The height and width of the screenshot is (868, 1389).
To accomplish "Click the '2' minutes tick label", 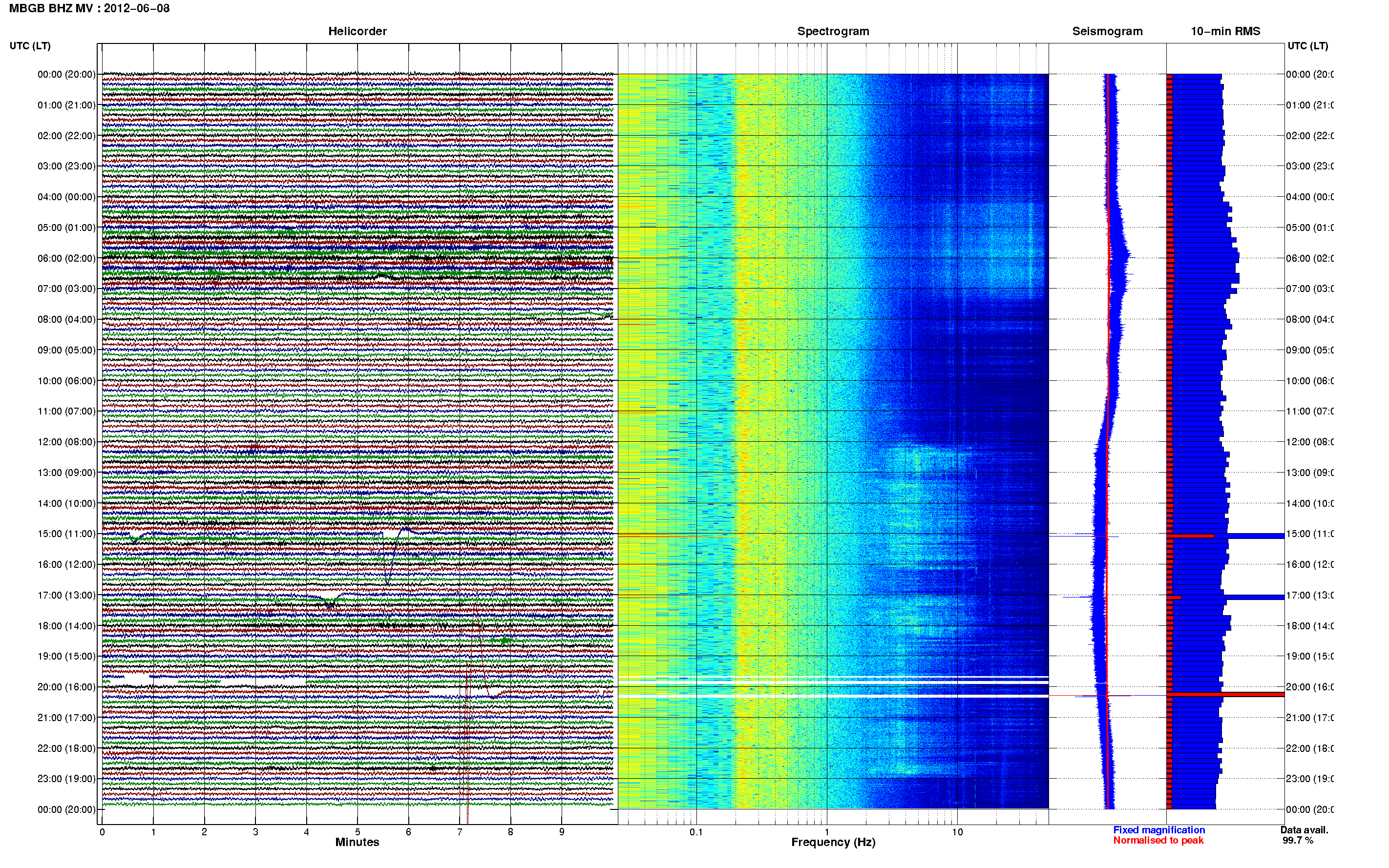I will coord(205,832).
